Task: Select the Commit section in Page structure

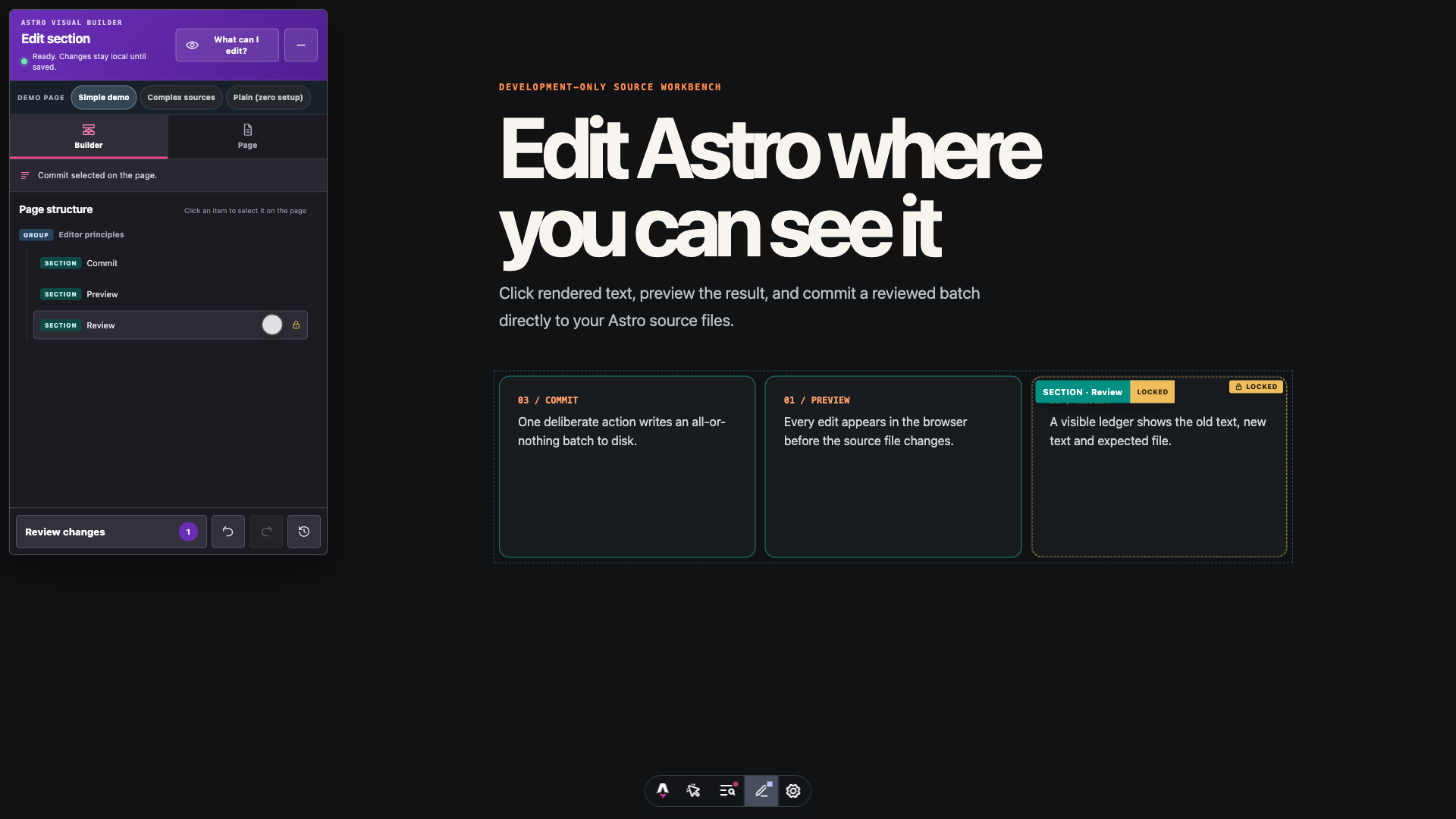Action: (x=171, y=263)
